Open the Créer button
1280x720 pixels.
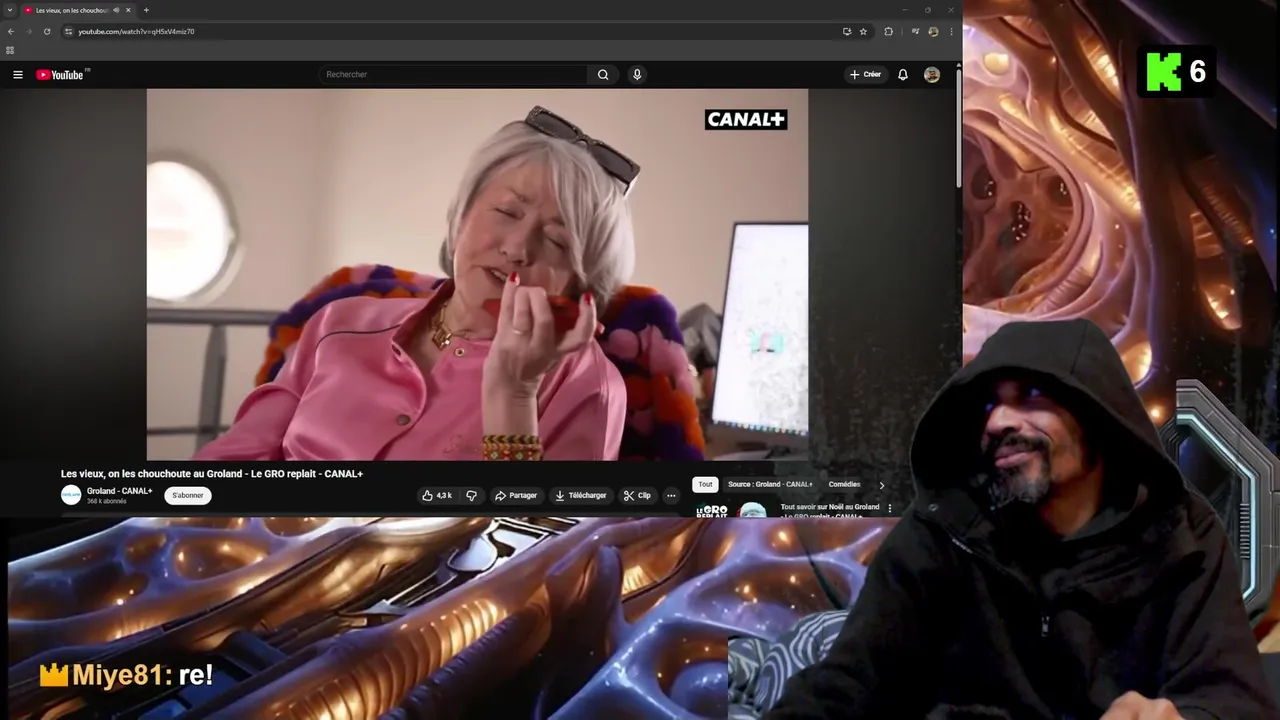pyautogui.click(x=865, y=75)
